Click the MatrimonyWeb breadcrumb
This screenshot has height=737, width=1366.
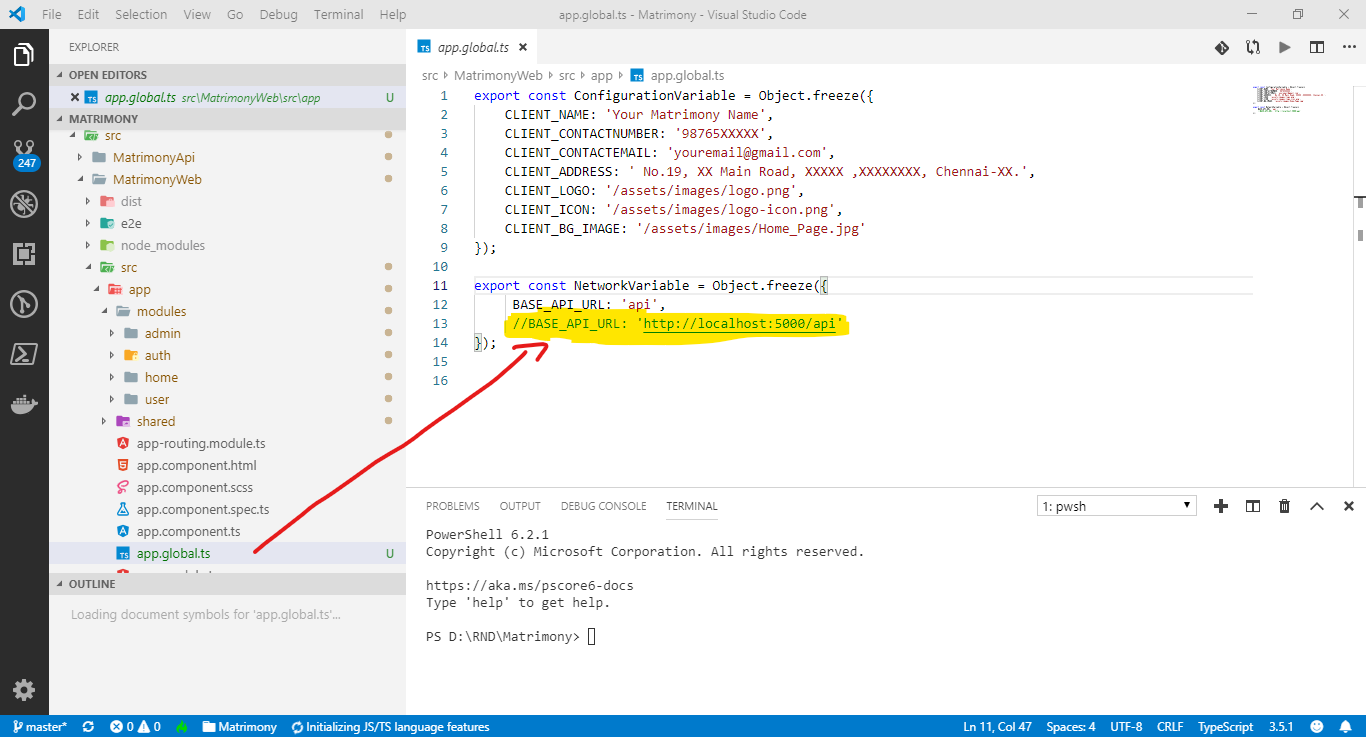click(x=498, y=75)
